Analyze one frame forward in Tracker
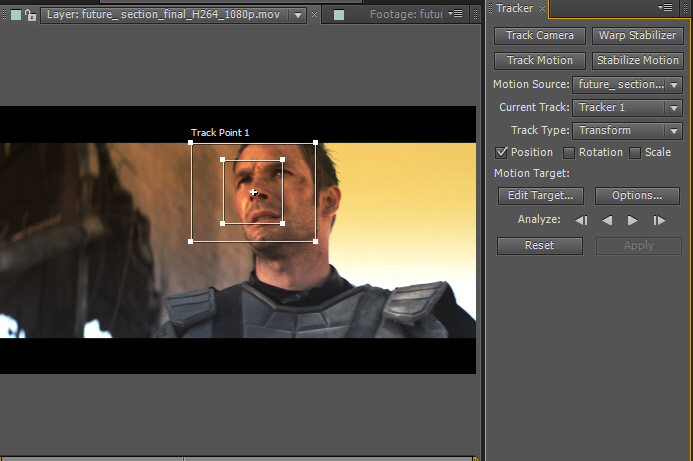This screenshot has height=461, width=693. tap(659, 220)
